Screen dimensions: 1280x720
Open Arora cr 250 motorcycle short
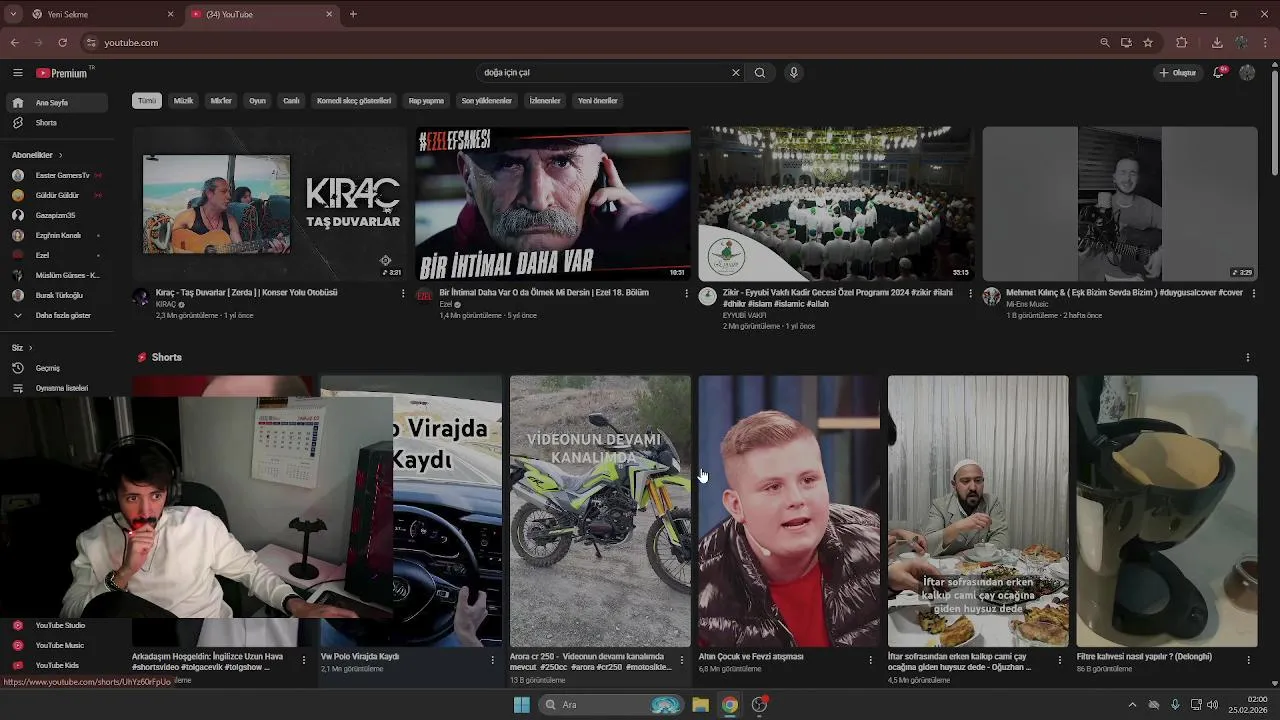[x=600, y=511]
